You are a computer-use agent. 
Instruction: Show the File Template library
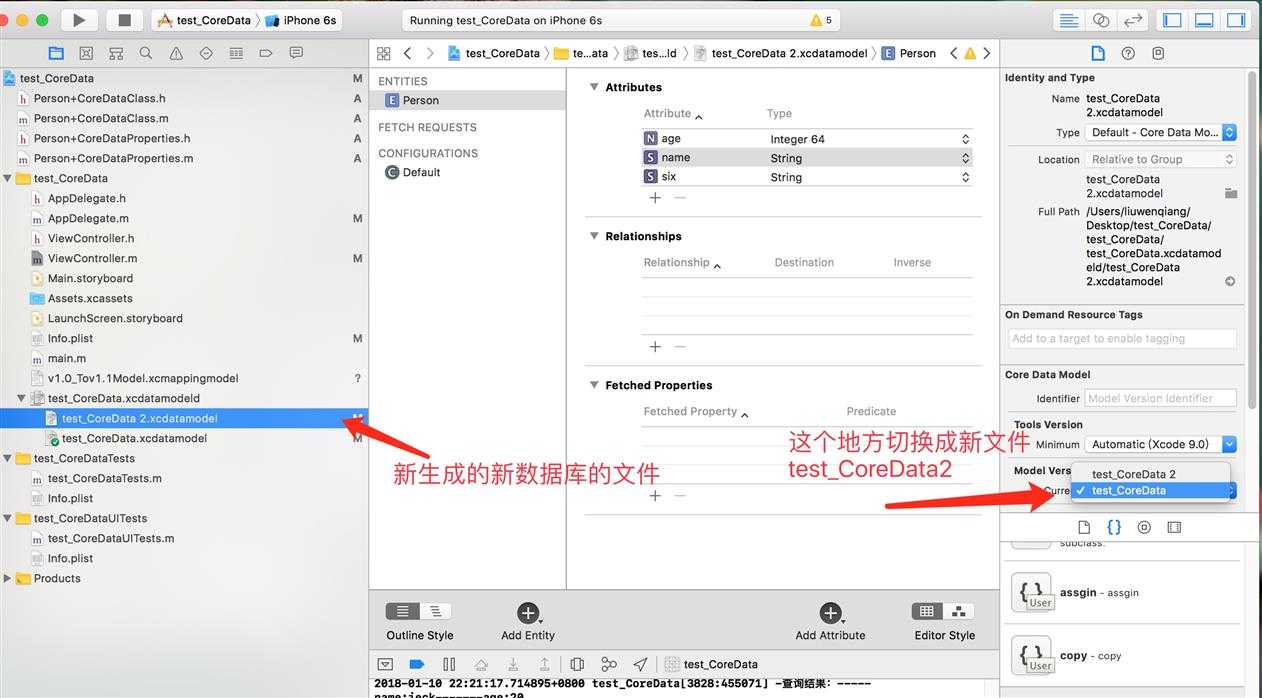[x=1084, y=527]
